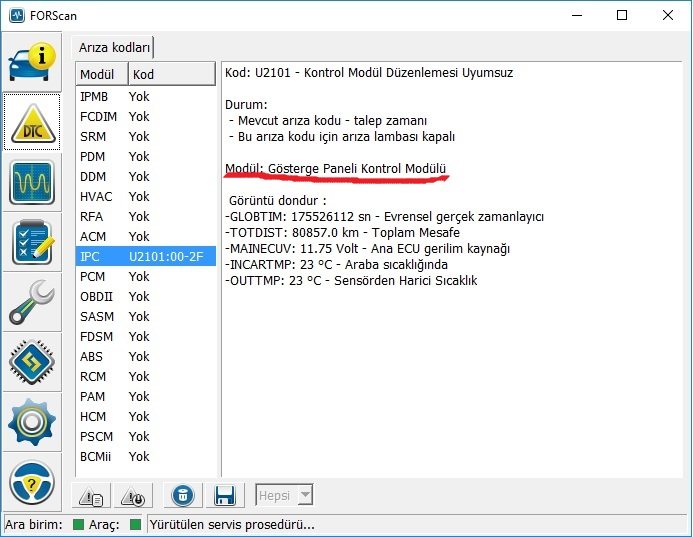693x537 pixels.
Task: Open the gear settings section
Action: (32, 422)
